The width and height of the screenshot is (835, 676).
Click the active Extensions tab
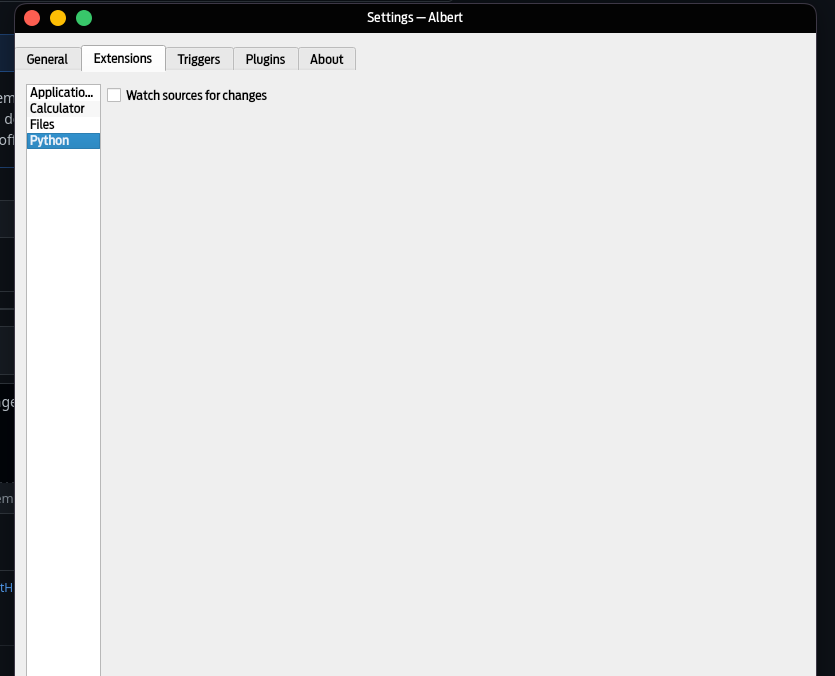[123, 58]
